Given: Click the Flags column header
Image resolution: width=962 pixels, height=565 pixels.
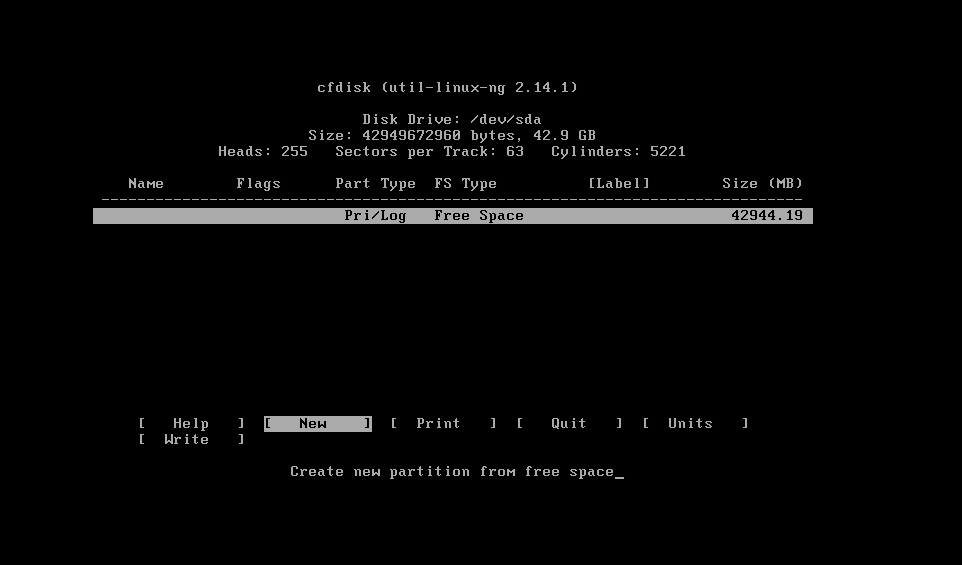Looking at the screenshot, I should tap(258, 183).
